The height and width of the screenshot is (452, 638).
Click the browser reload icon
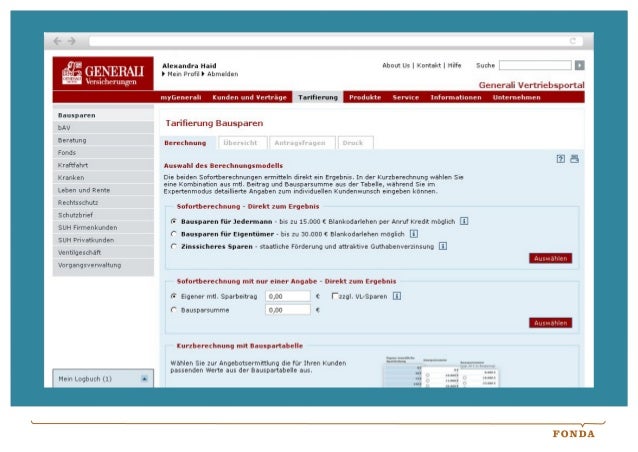point(573,41)
